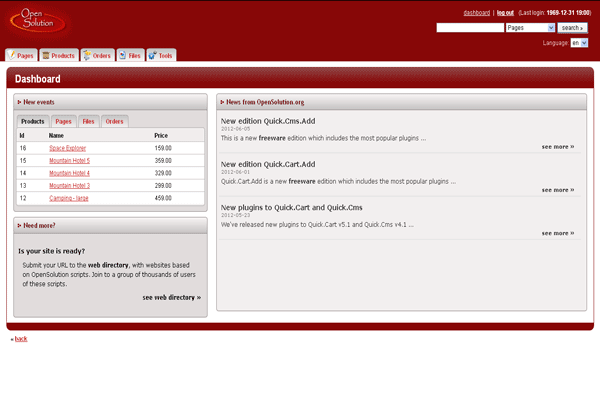The image size is (600, 400).
Task: Click see more for Quick.Cart.Add news
Action: (558, 190)
